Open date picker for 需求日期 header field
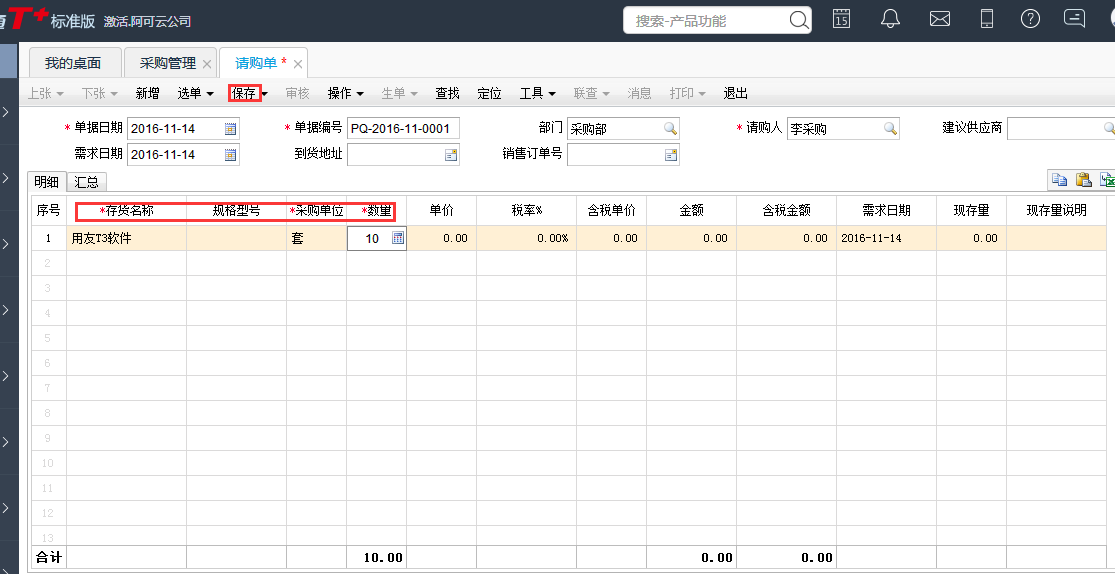Screen dimensions: 1115x574 [x=230, y=154]
